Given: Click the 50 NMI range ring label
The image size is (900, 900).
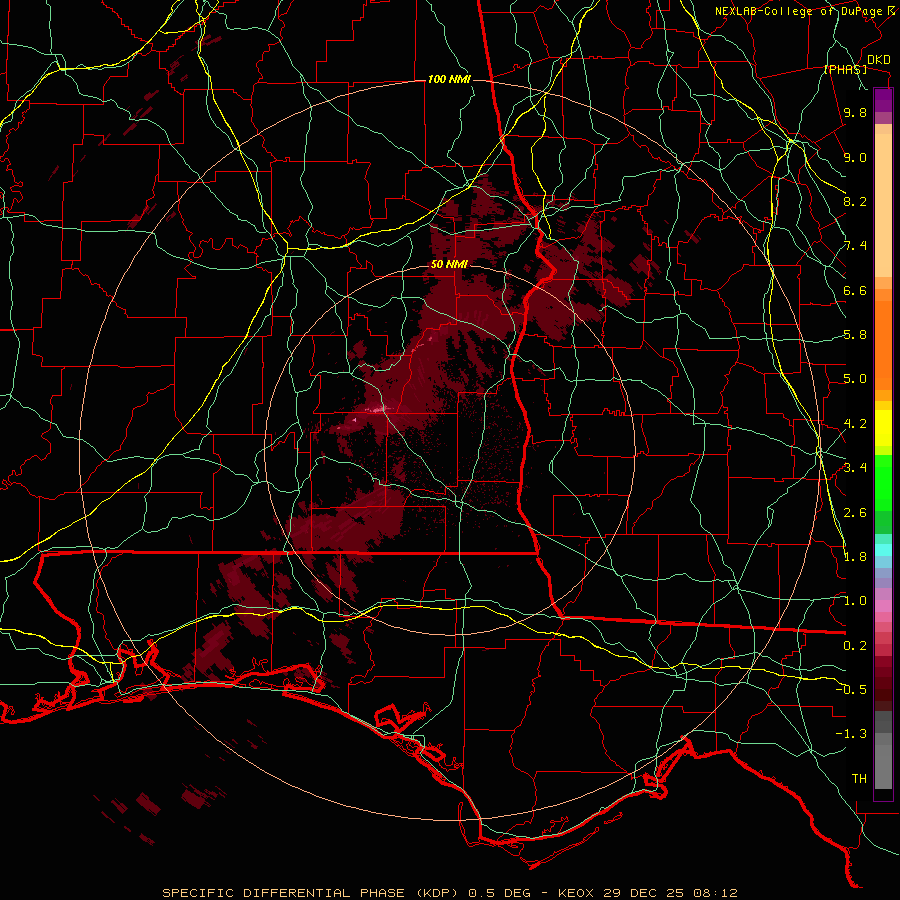Looking at the screenshot, I should pyautogui.click(x=449, y=264).
